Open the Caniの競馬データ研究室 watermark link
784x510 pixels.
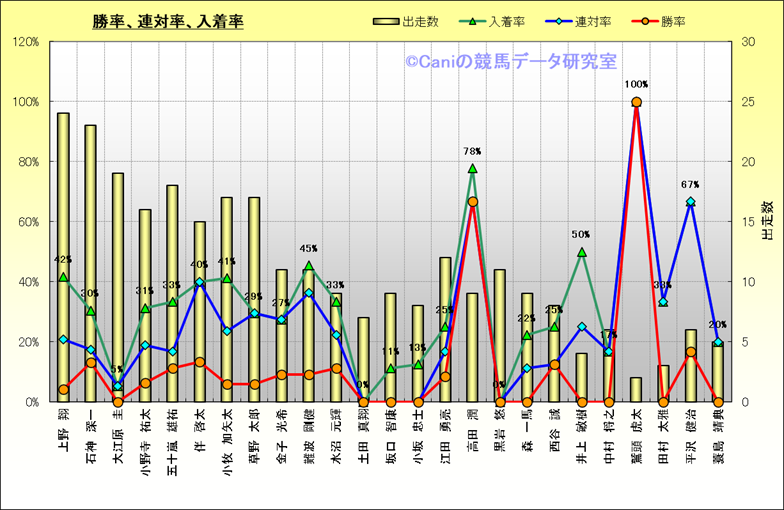coord(510,62)
